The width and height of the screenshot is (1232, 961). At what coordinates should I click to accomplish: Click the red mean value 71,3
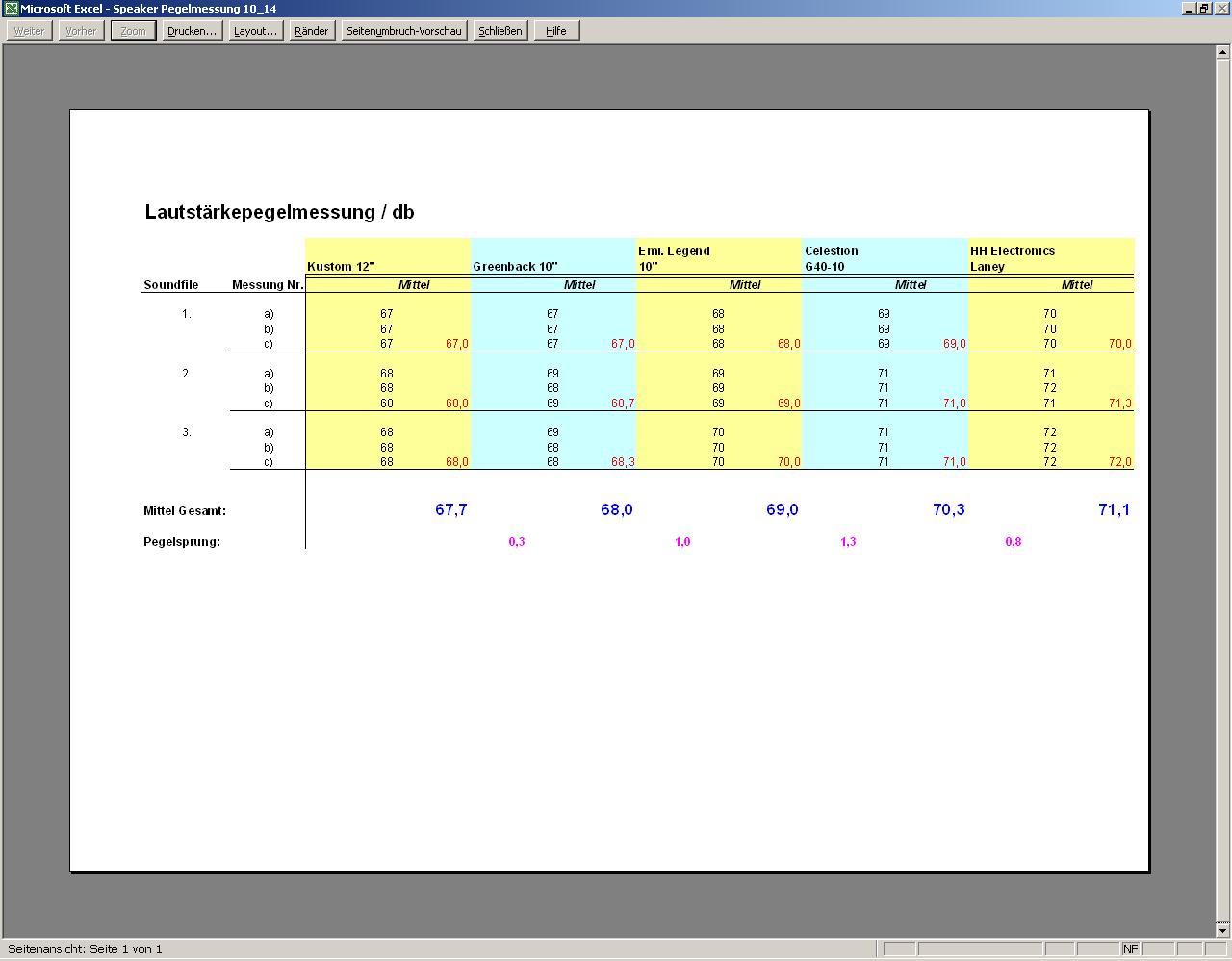pyautogui.click(x=1120, y=403)
